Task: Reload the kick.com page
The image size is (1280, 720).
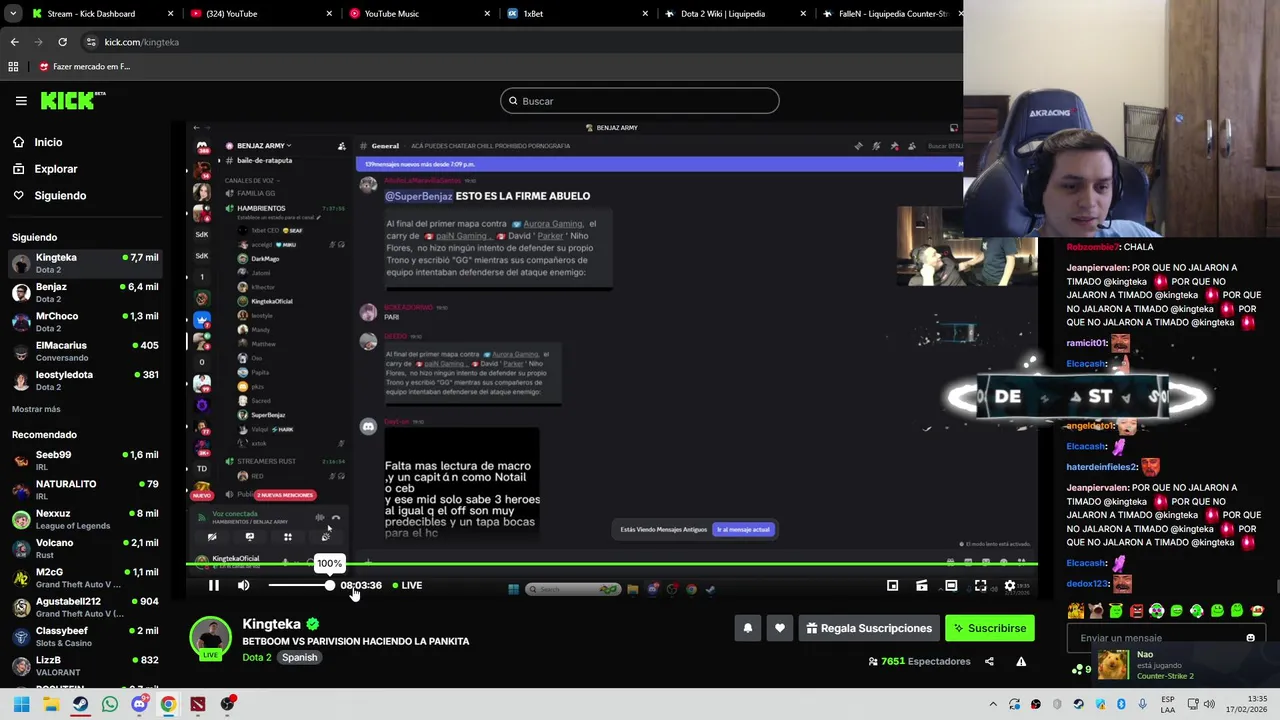Action: pyautogui.click(x=62, y=42)
